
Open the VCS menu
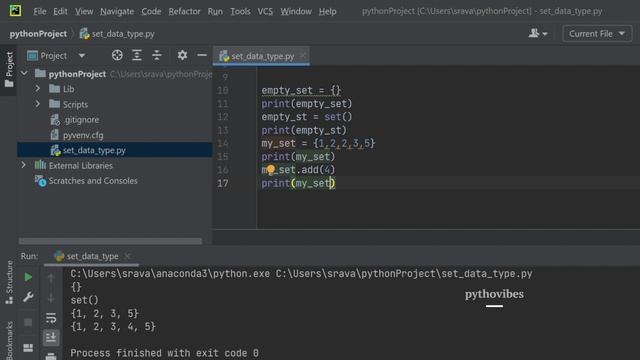coord(265,11)
